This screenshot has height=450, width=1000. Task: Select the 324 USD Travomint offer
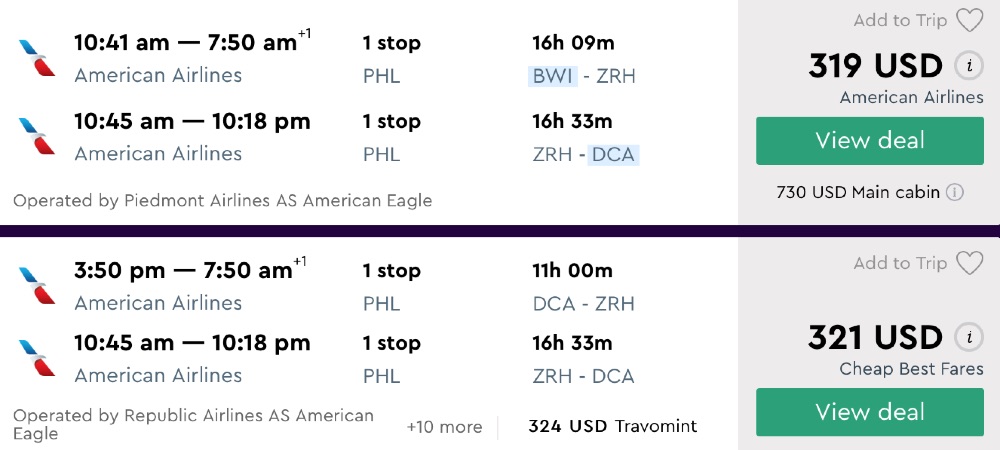pos(612,427)
